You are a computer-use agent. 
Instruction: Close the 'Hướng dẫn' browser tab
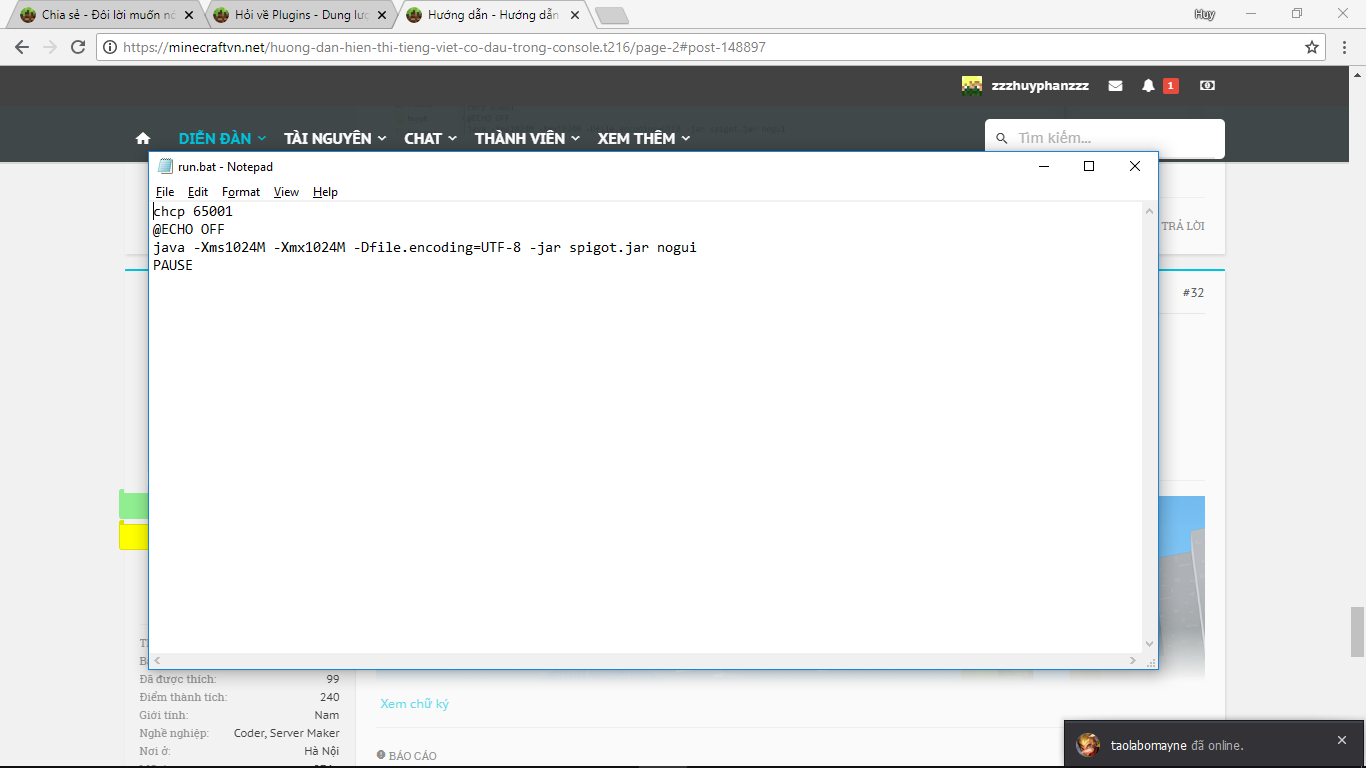pyautogui.click(x=575, y=16)
